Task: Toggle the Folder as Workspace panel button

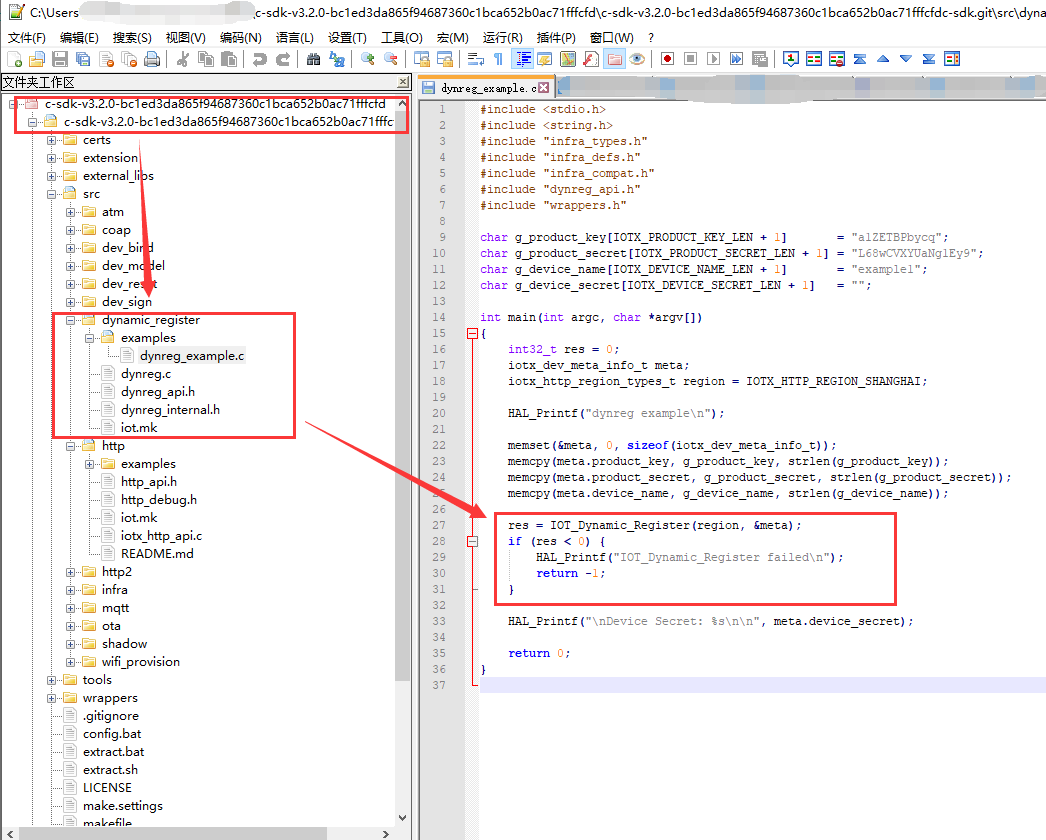Action: [614, 59]
